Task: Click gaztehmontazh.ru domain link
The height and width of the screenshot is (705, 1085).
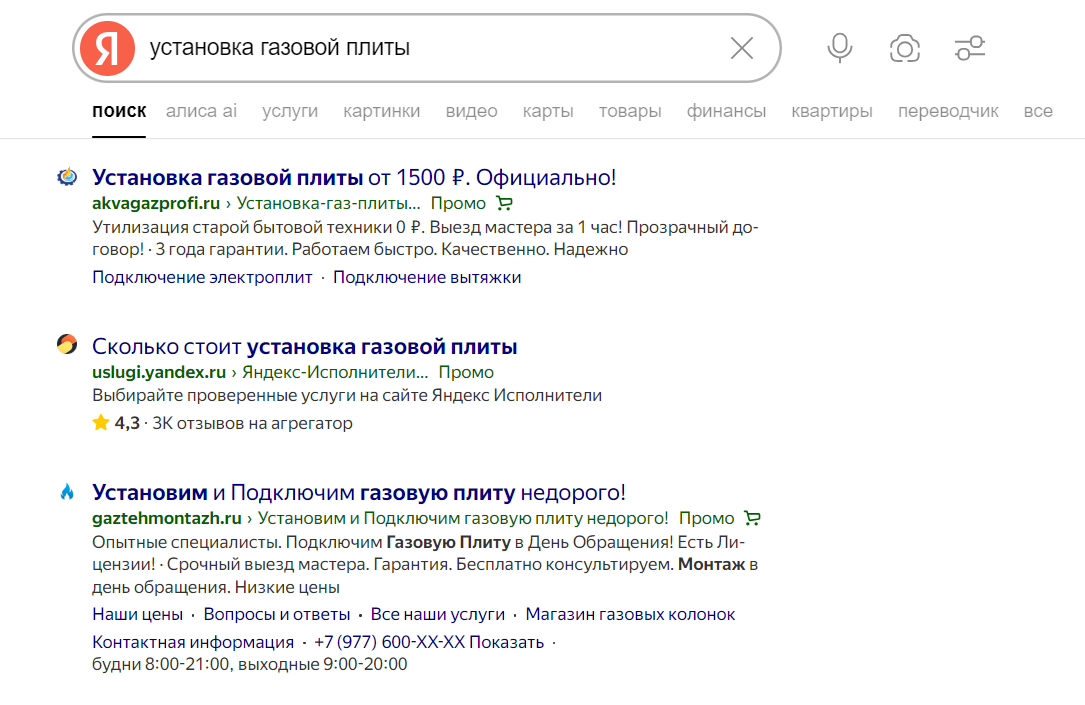Action: (167, 518)
